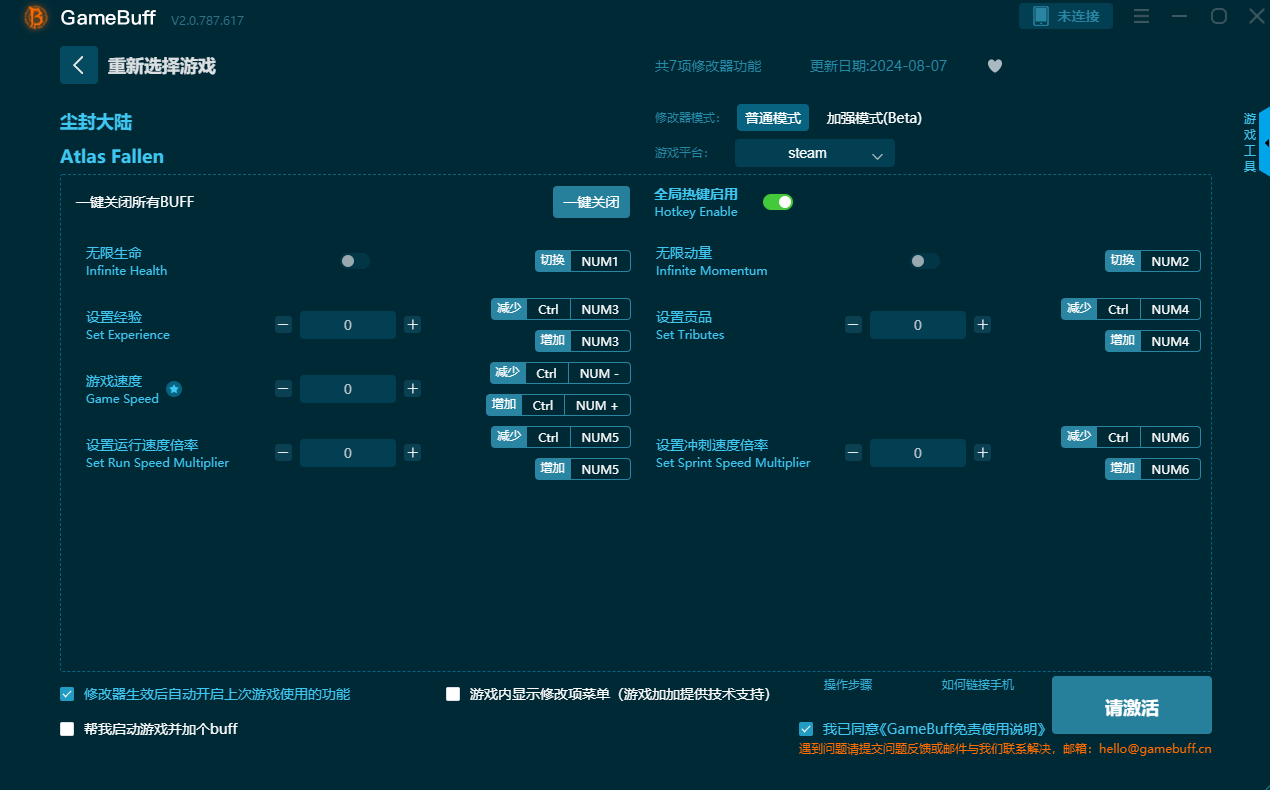Screen dimensions: 1270x790
Task: Click 减少 Ctrl NUM - Game Speed hotkey
Action: (561, 373)
